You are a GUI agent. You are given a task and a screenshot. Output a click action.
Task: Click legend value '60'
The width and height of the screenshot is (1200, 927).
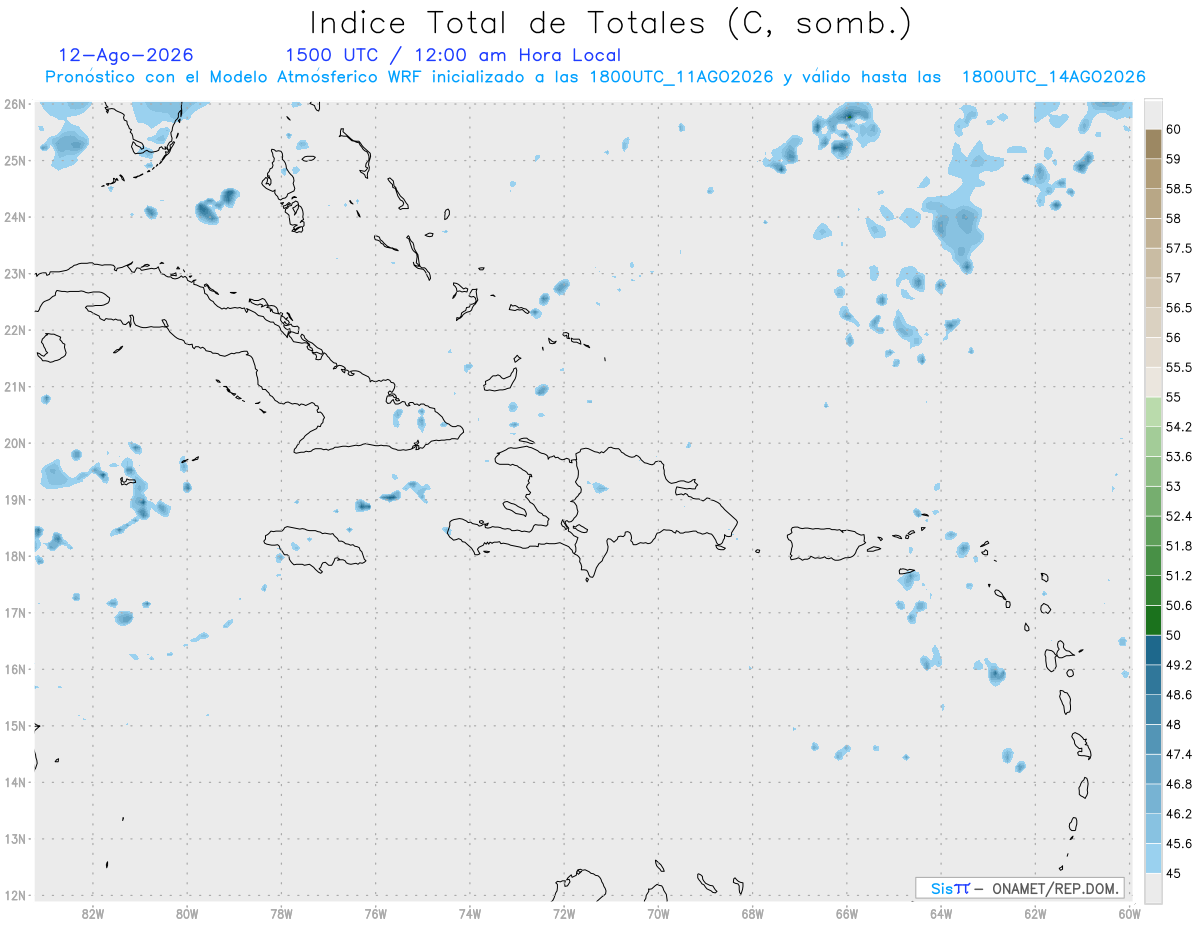tap(1173, 130)
